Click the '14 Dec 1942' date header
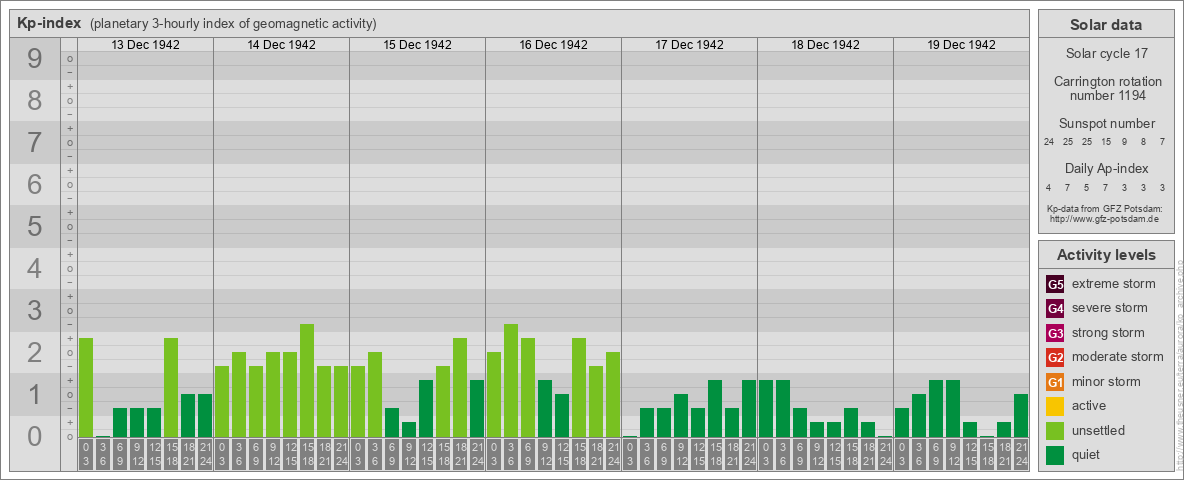Viewport: 1184px width, 480px height. pyautogui.click(x=282, y=45)
